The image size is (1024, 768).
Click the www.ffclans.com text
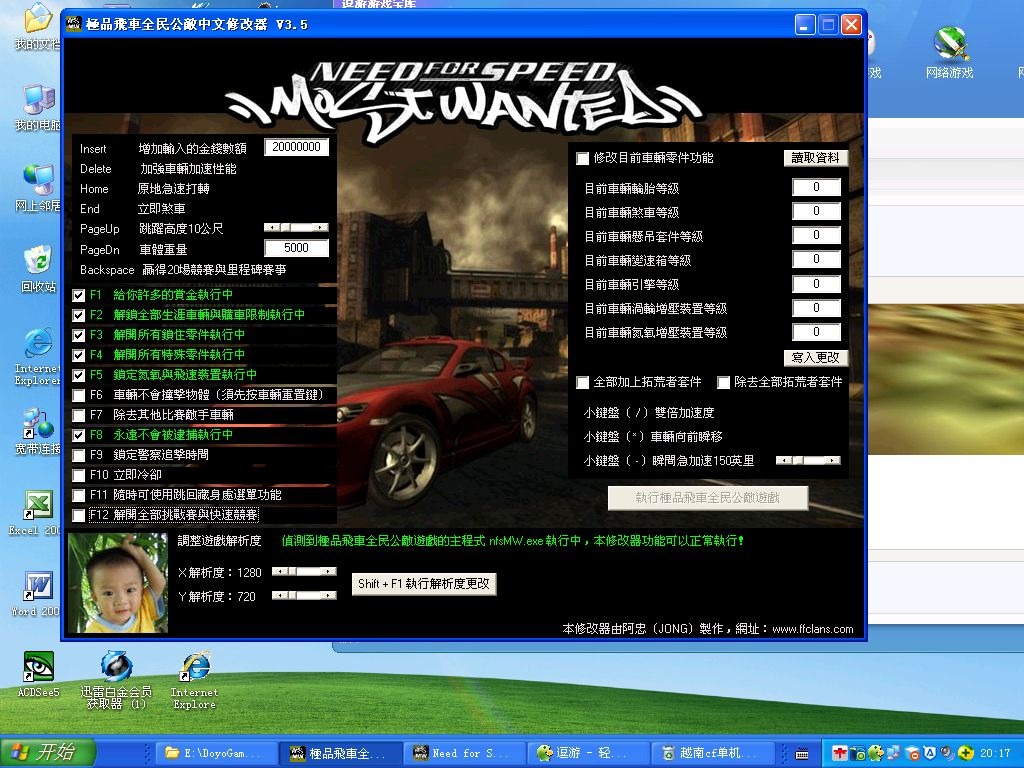[812, 630]
